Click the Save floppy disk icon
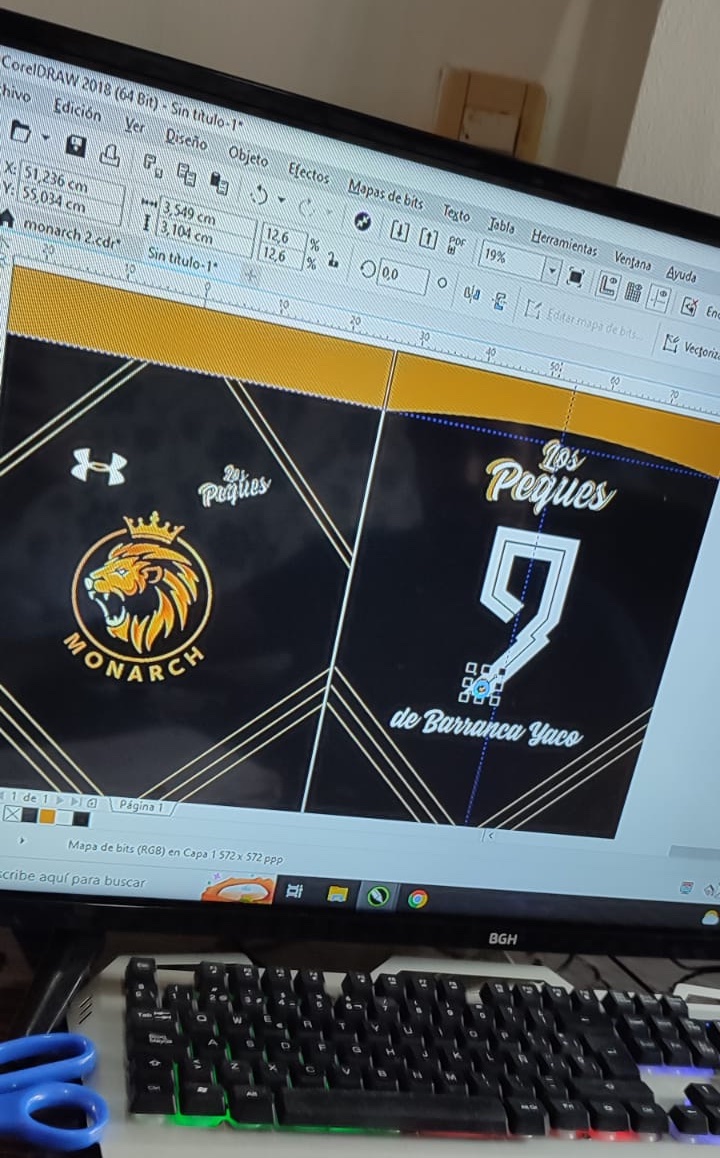 tap(75, 144)
